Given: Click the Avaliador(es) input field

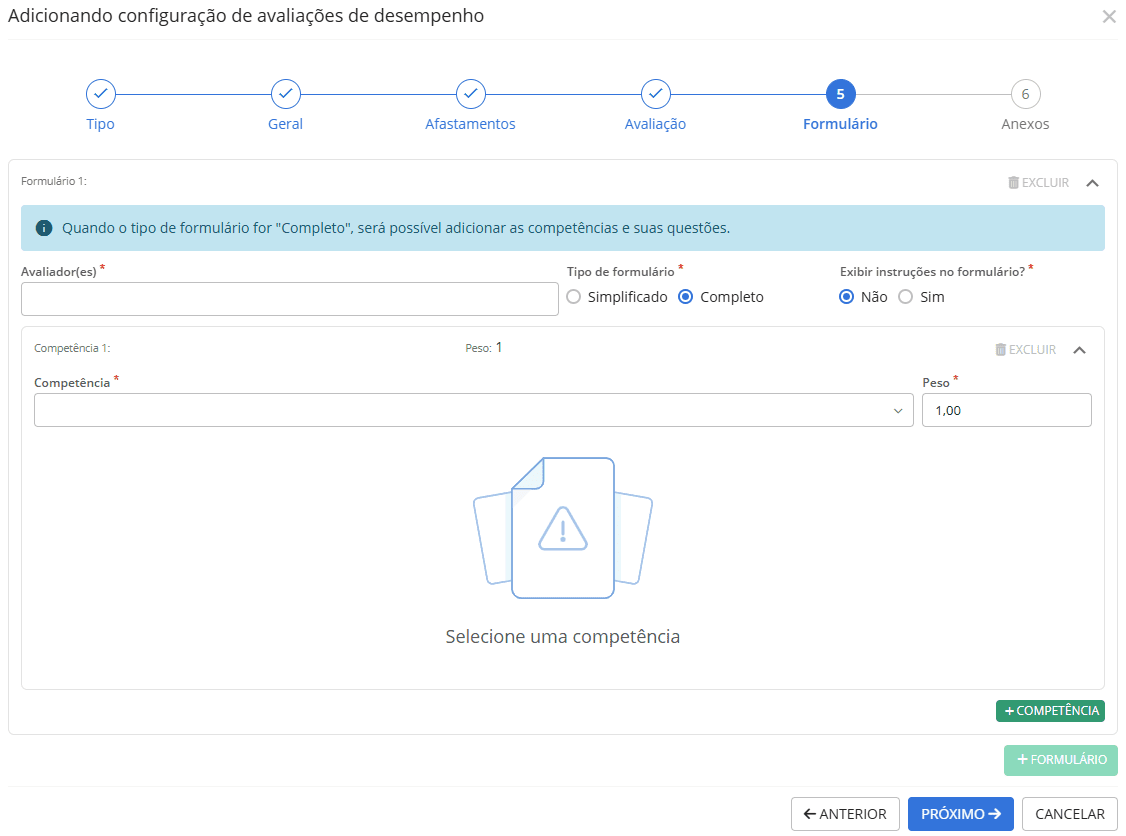Looking at the screenshot, I should tap(289, 299).
